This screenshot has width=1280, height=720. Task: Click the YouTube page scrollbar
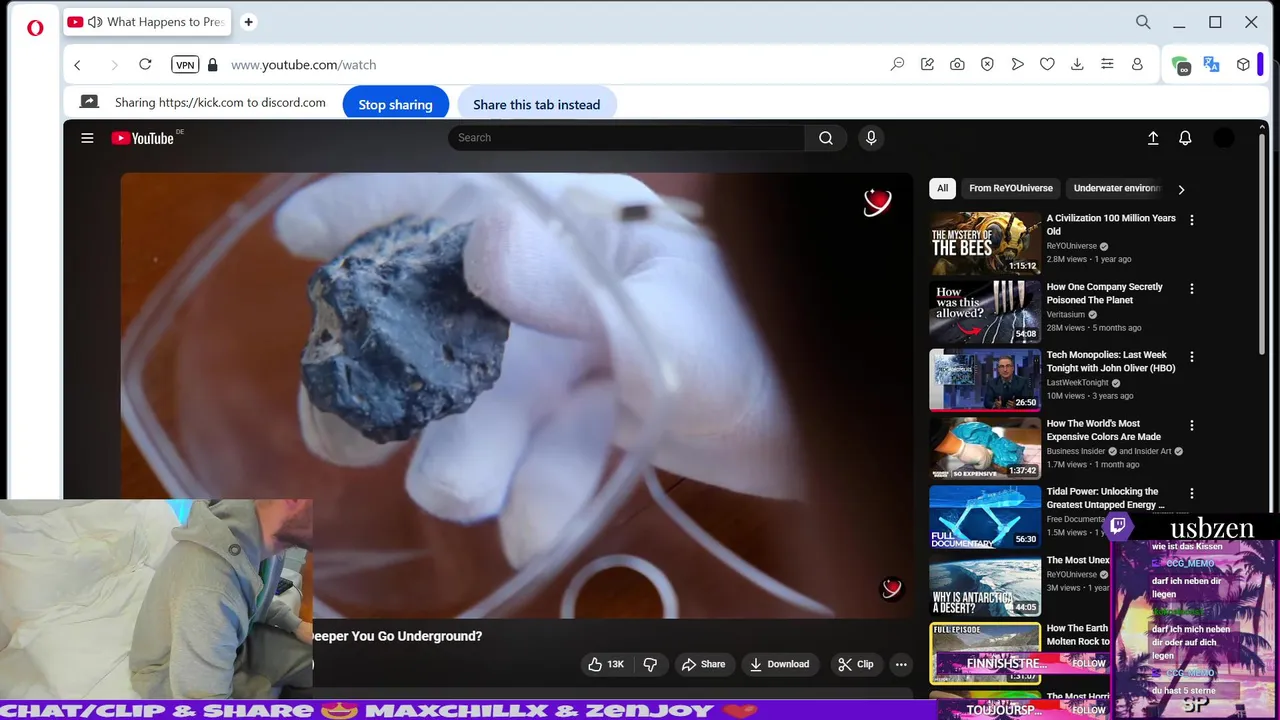click(1263, 245)
